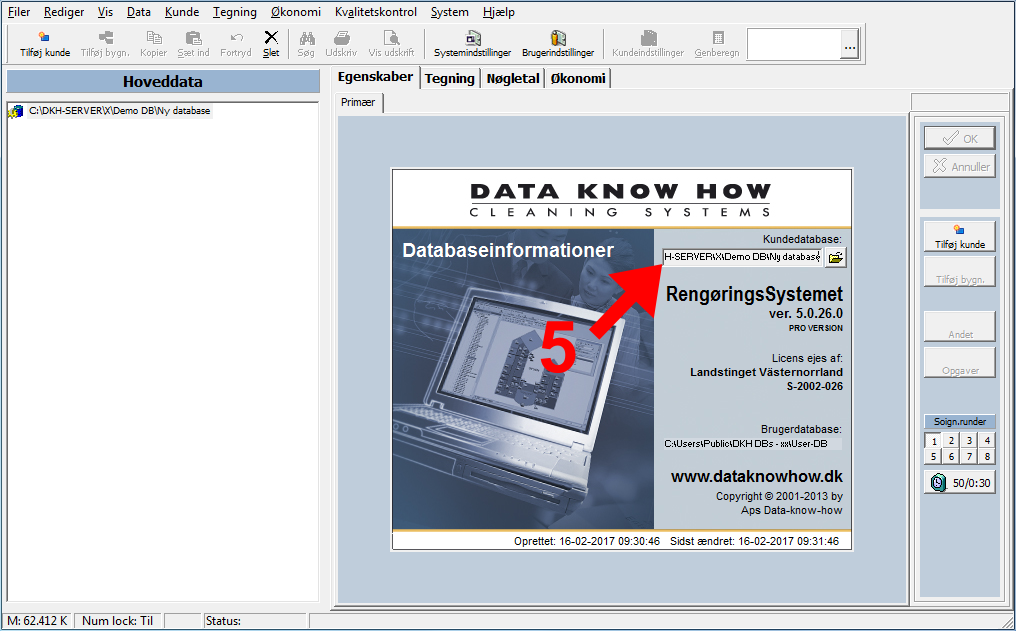Select Soign.runder number 6
The image size is (1016, 631).
tap(951, 457)
